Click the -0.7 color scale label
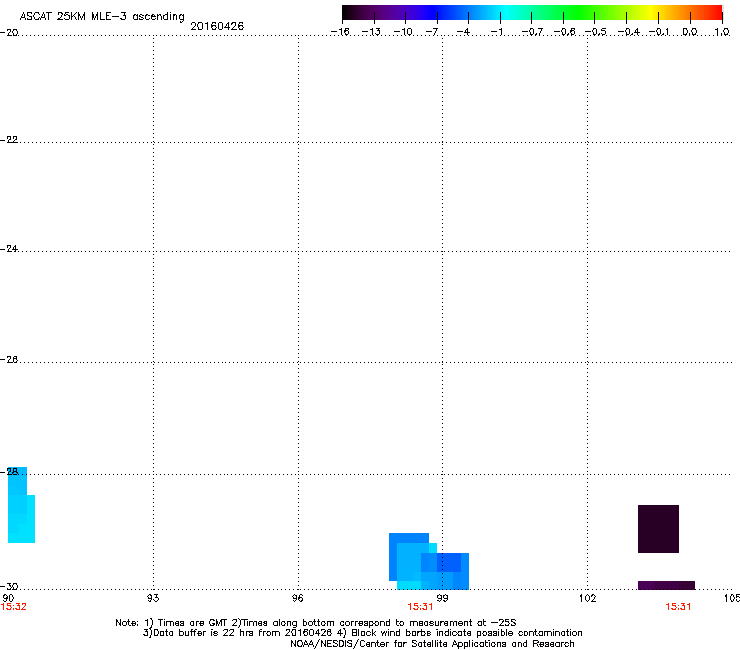Image resolution: width=740 pixels, height=650 pixels. tap(532, 32)
